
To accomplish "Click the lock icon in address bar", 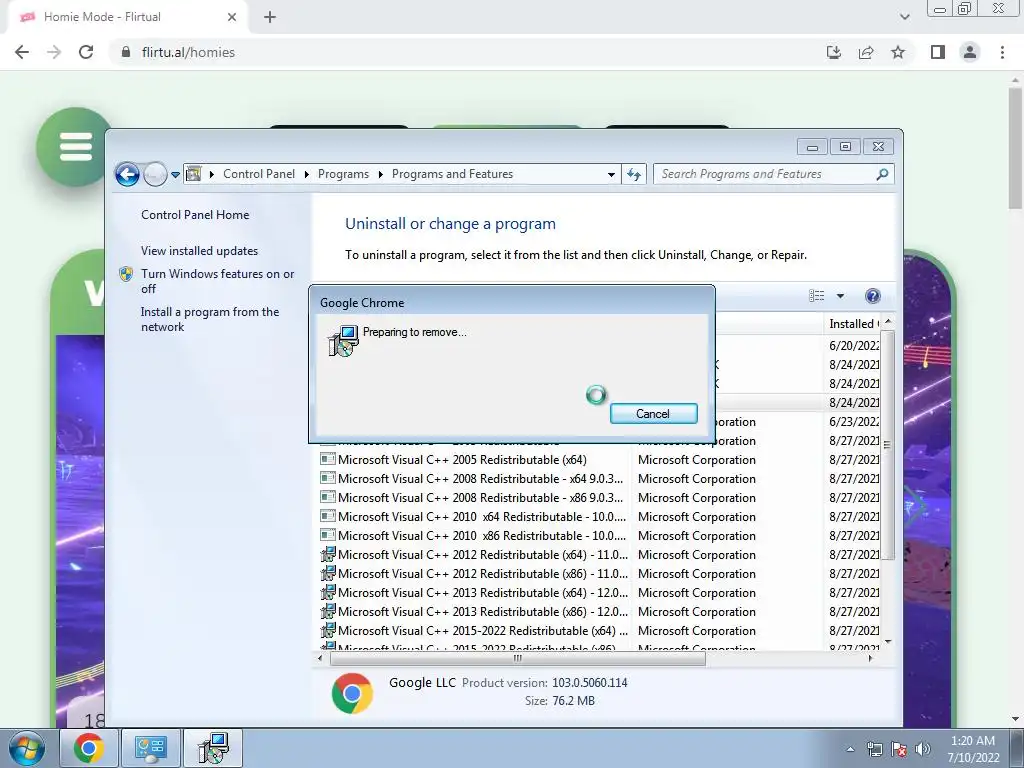I will click(x=126, y=52).
